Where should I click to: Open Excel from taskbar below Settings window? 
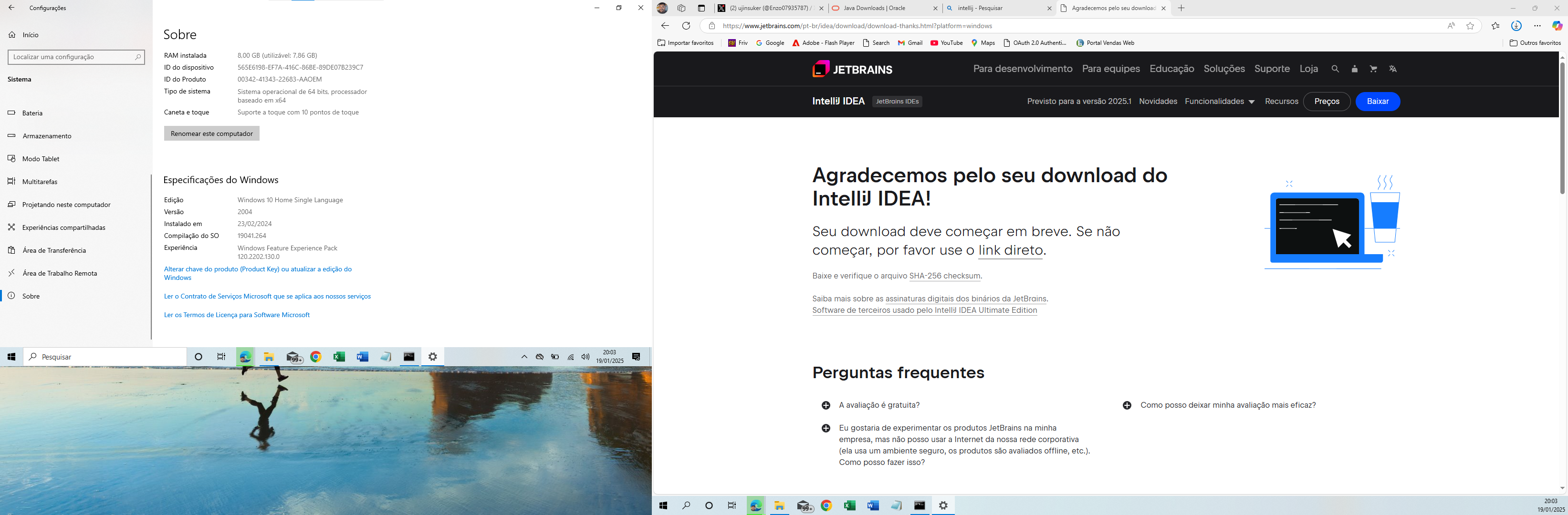(339, 357)
